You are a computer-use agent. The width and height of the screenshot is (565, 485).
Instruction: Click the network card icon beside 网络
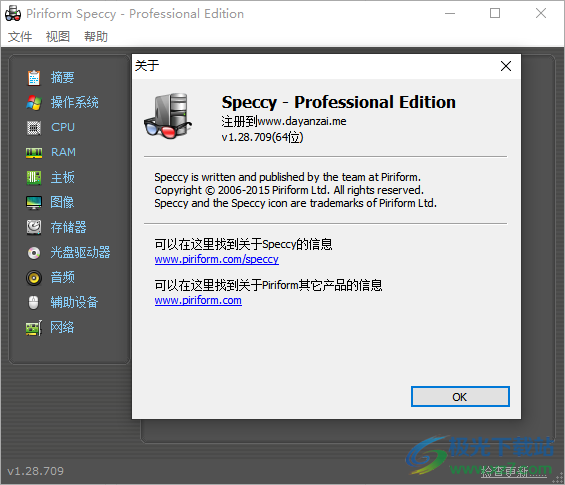coord(34,328)
